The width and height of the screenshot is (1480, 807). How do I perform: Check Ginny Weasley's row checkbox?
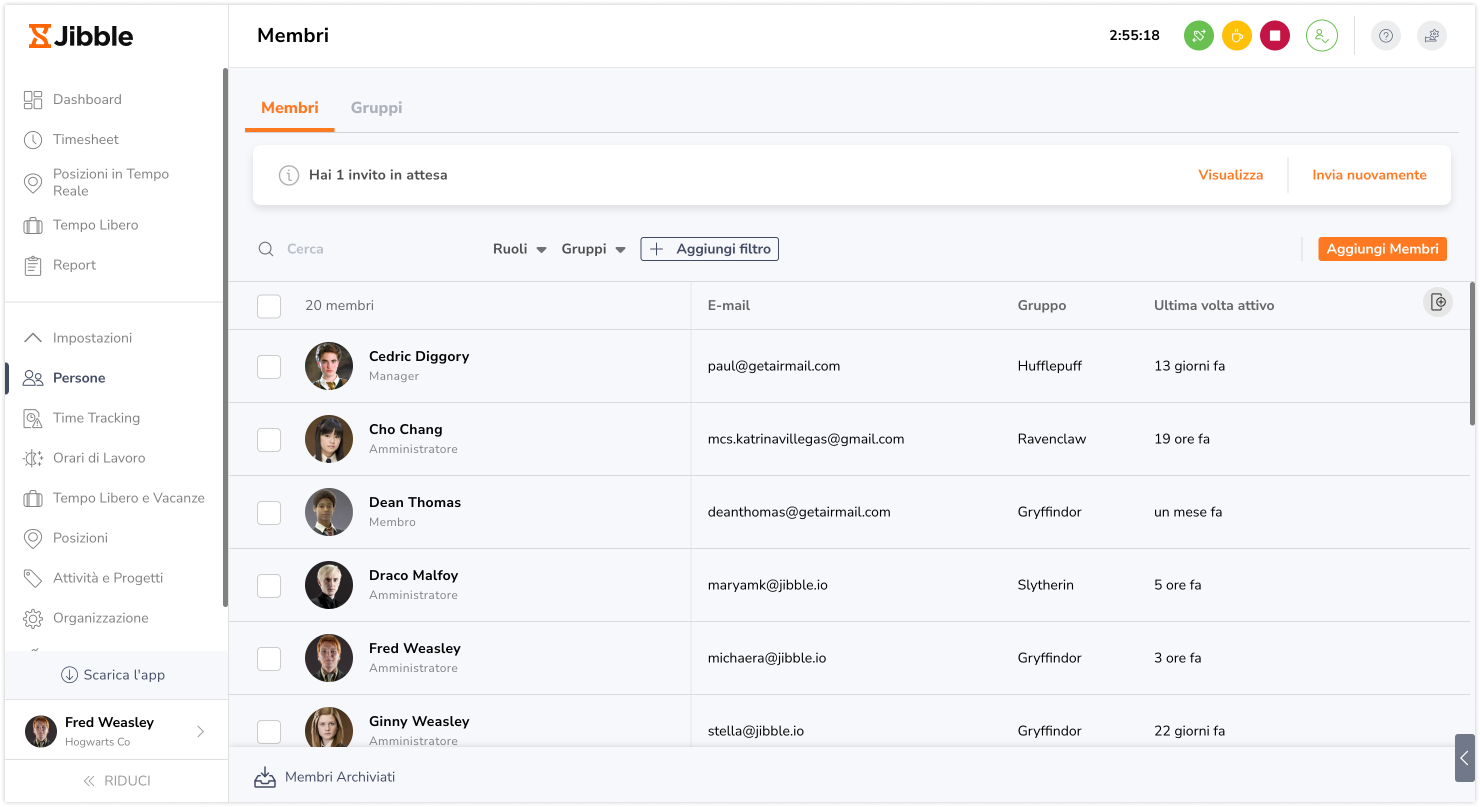269,732
